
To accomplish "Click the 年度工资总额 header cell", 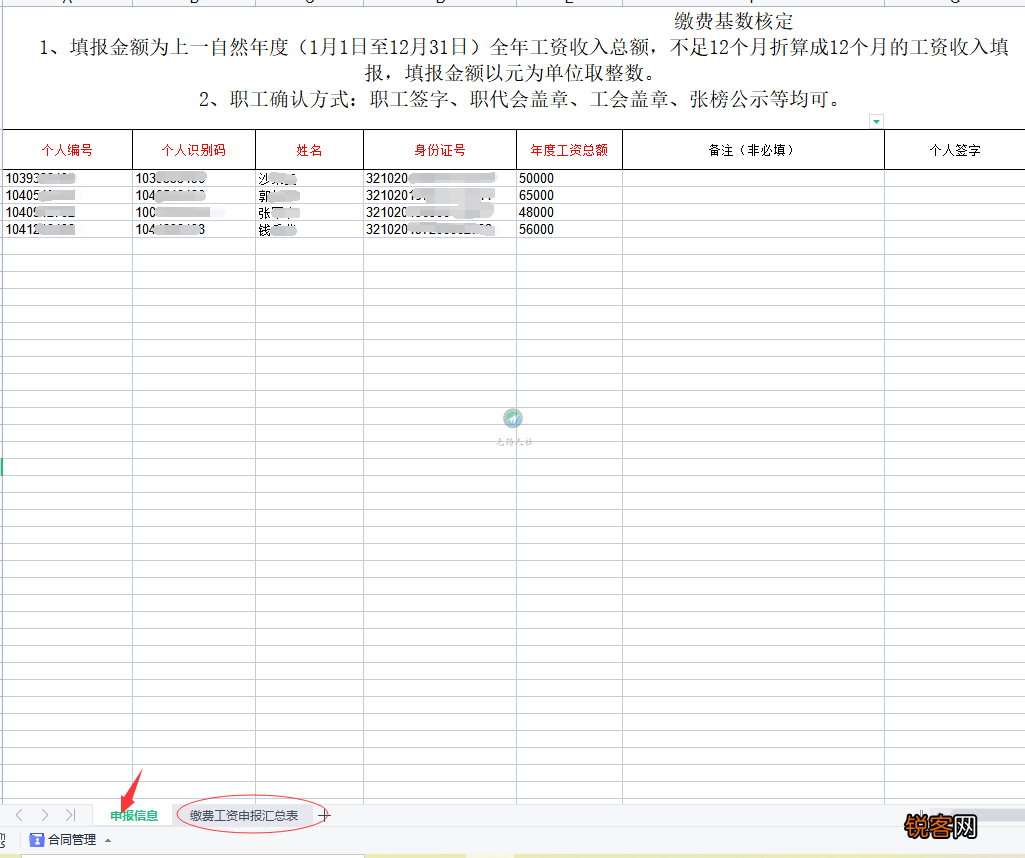I will 568,149.
